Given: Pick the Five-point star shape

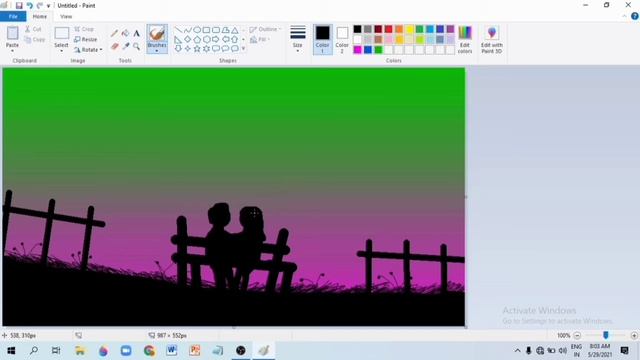Looking at the screenshot, I should (x=197, y=49).
